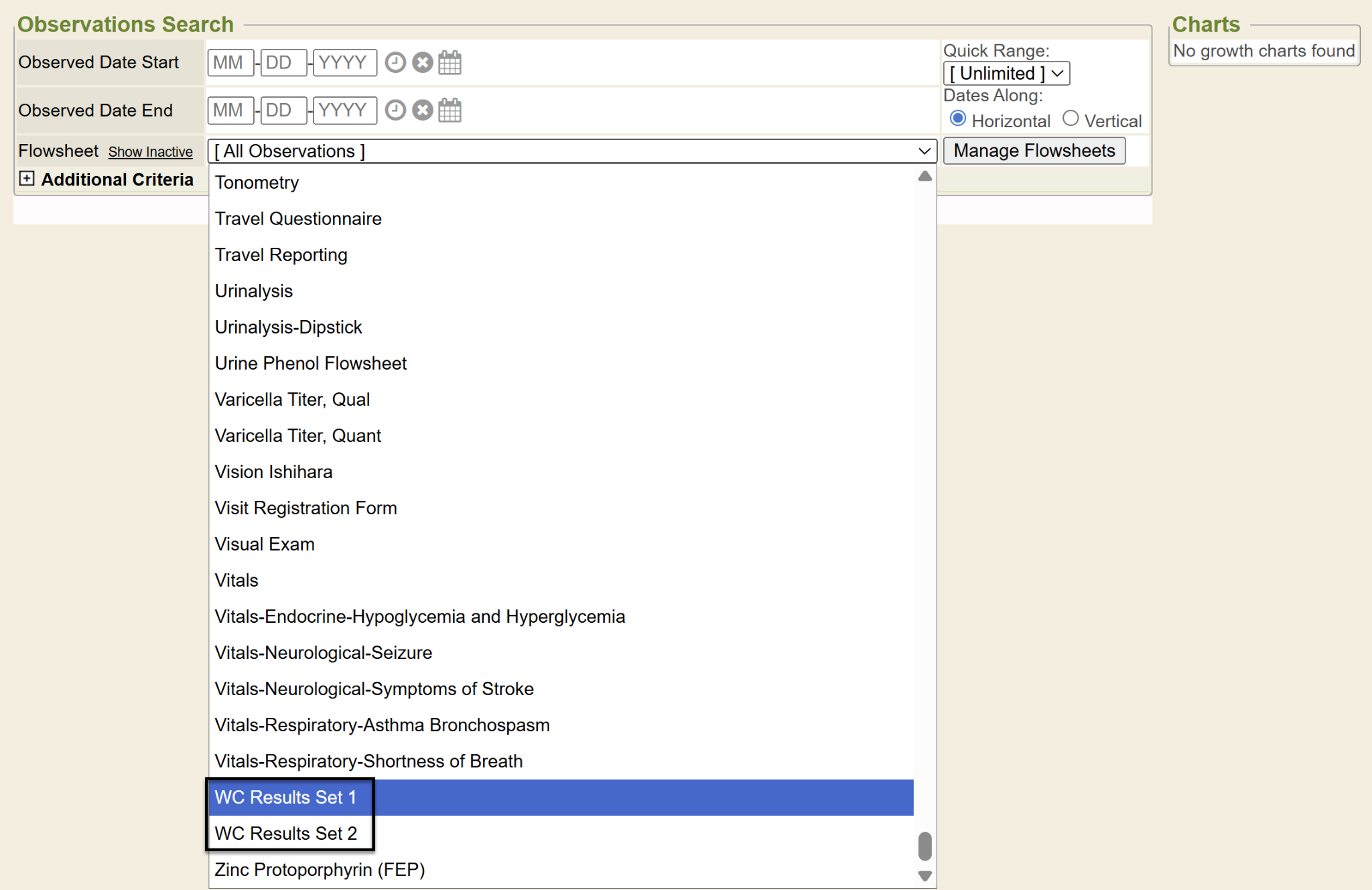Choose Vitals from flowsheet list
This screenshot has width=1372, height=890.
(236, 580)
